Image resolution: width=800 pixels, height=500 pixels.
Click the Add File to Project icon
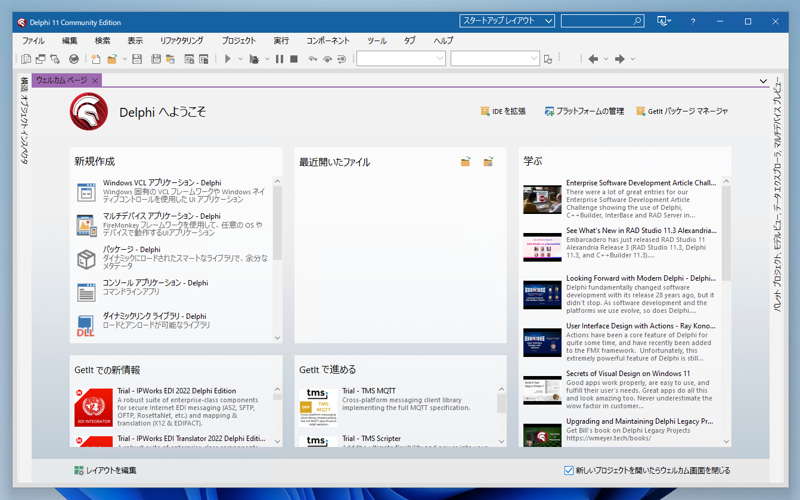point(189,59)
